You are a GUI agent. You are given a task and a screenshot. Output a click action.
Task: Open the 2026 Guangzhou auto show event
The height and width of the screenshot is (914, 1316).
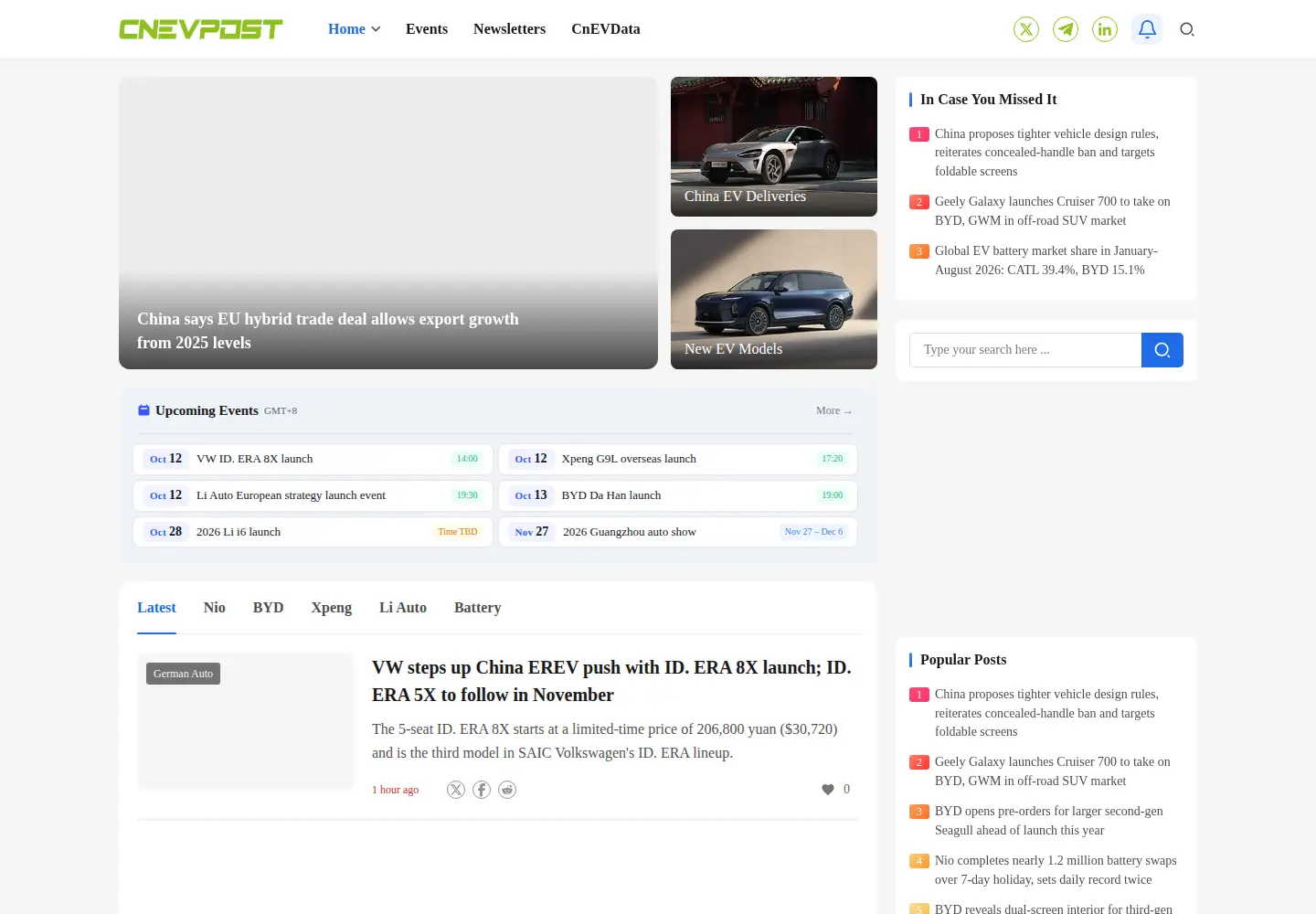678,532
